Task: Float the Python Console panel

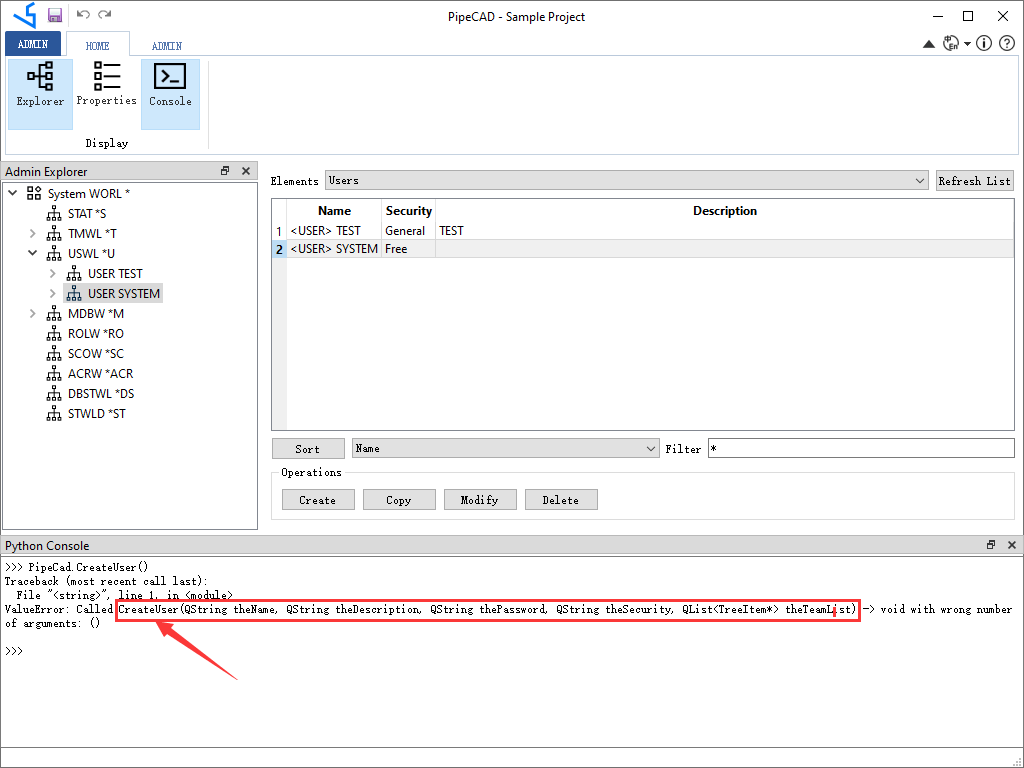Action: pos(992,545)
